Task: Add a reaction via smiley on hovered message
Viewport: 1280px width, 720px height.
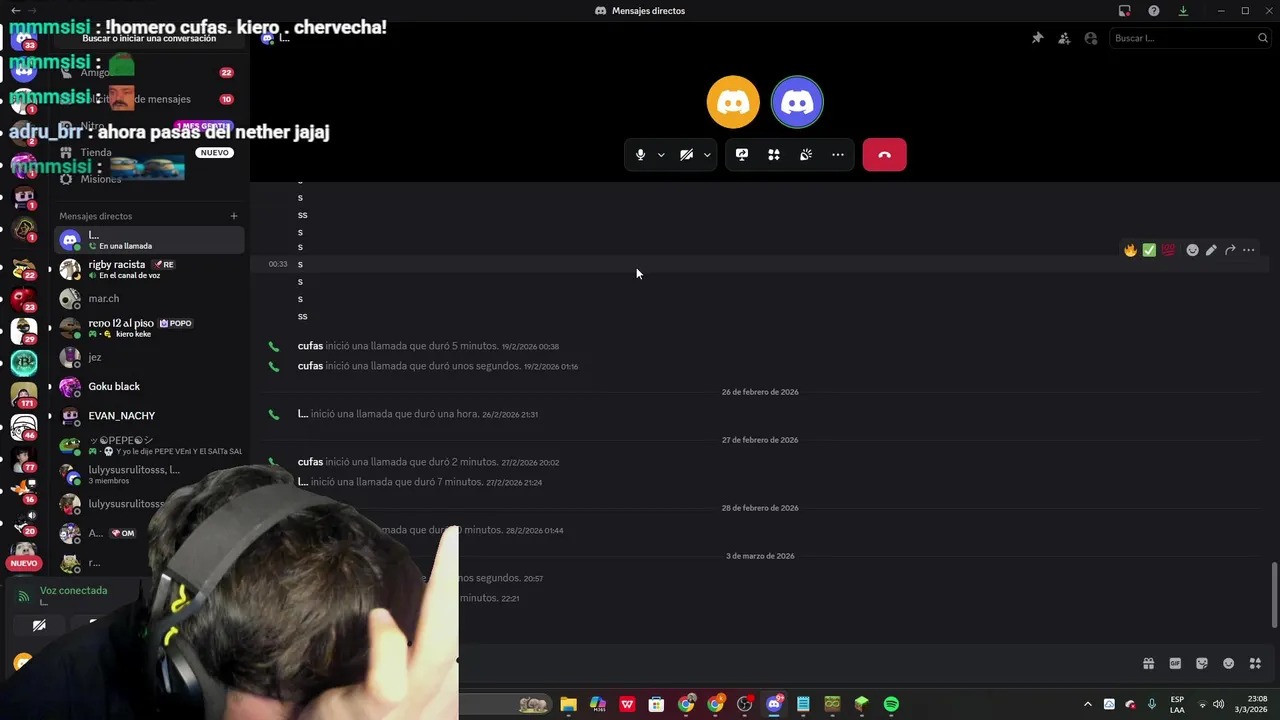Action: (1192, 250)
